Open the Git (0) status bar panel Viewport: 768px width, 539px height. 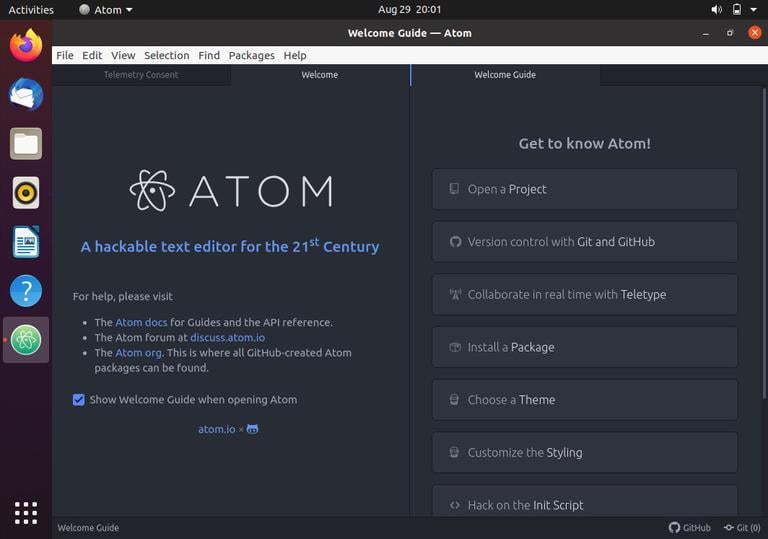pos(742,527)
